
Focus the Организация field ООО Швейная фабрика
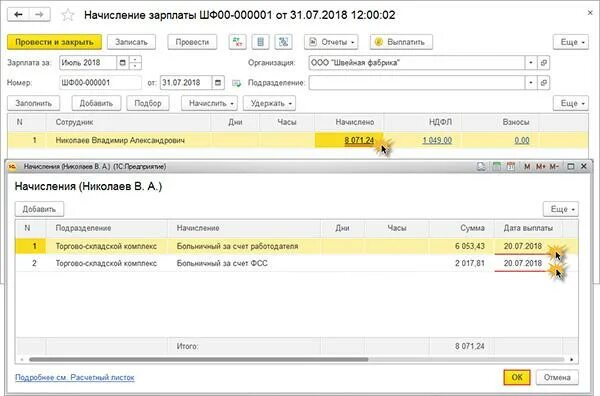pos(417,63)
